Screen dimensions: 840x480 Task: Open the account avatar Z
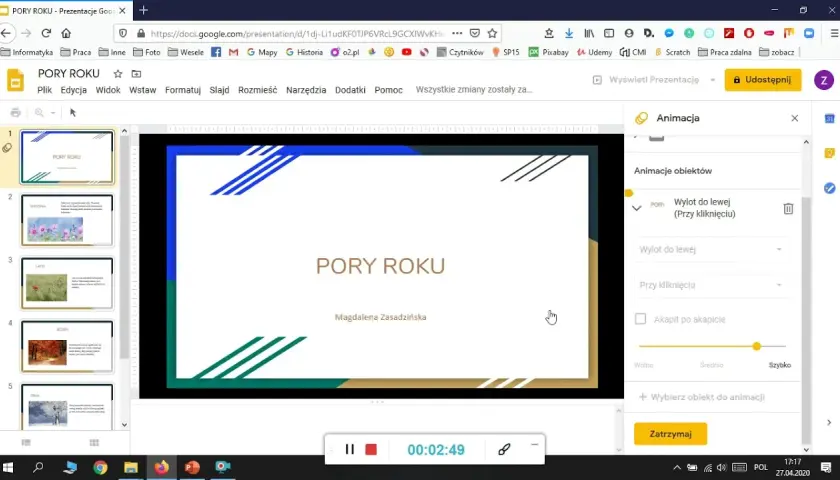point(823,80)
